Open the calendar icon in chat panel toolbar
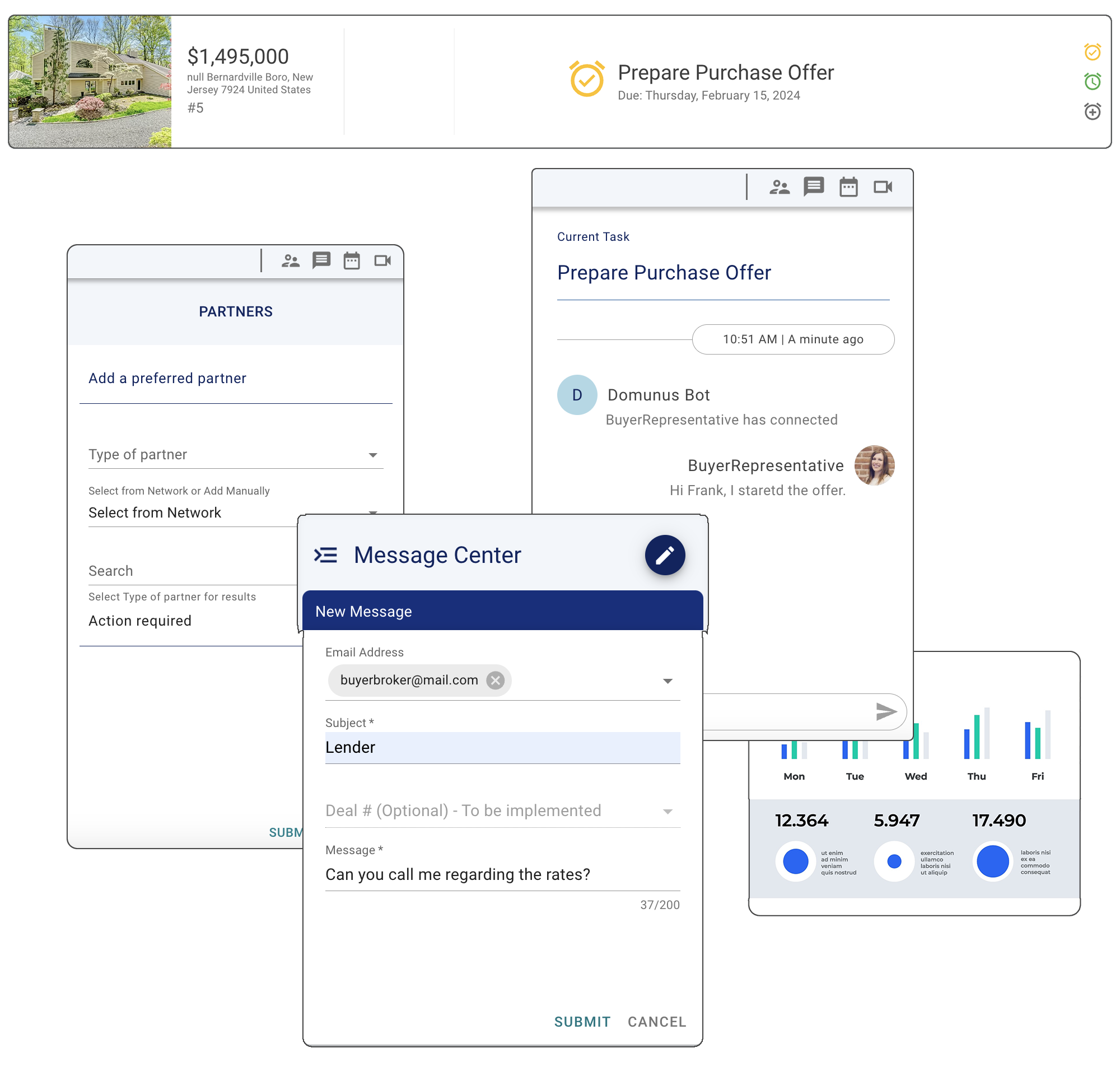The height and width of the screenshot is (1067, 1120). point(848,187)
